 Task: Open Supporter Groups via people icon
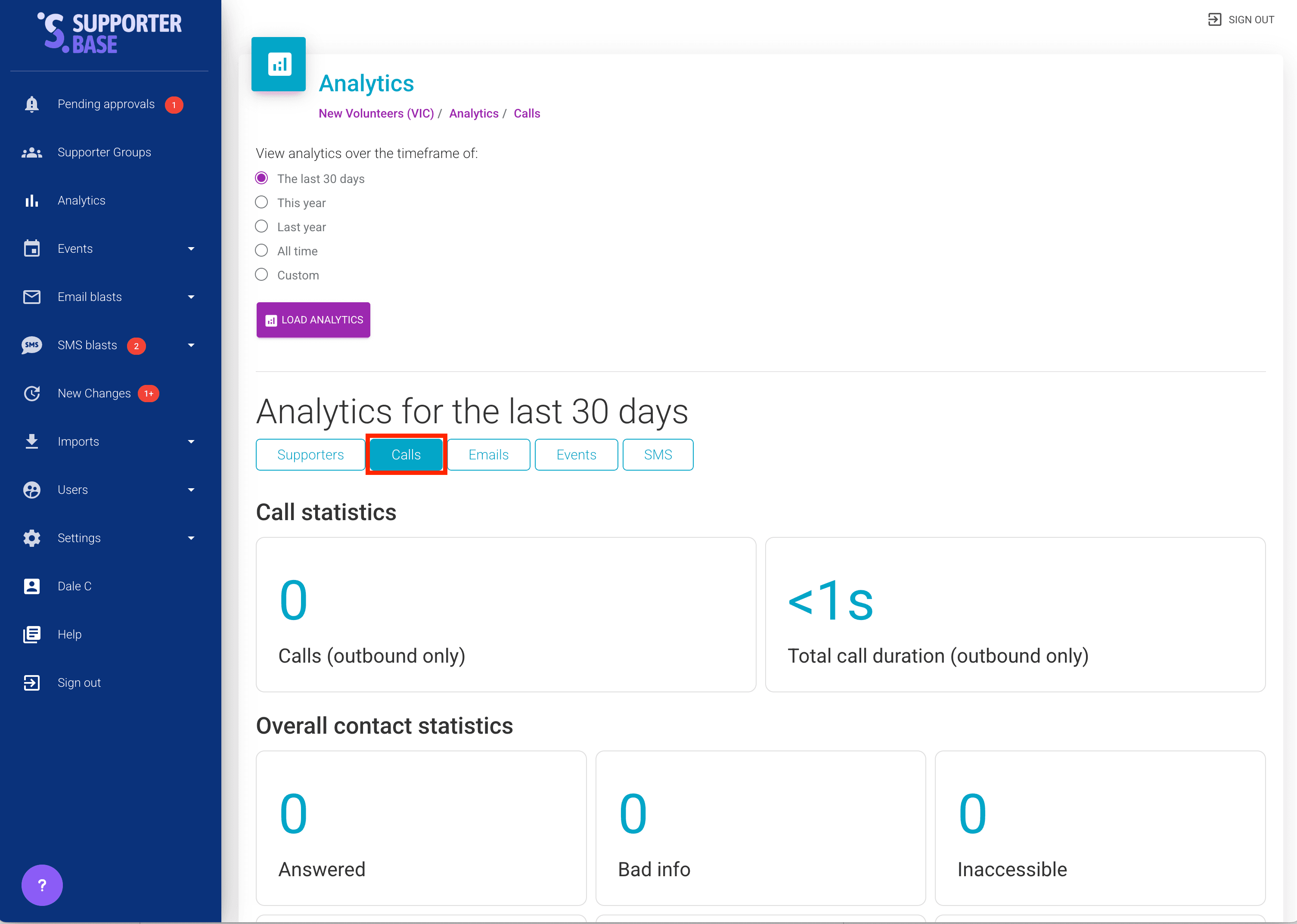pos(32,152)
